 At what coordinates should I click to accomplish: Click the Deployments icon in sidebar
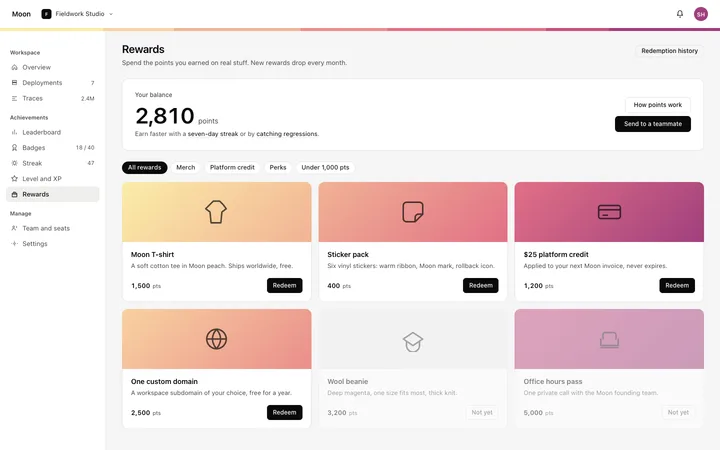pyautogui.click(x=14, y=83)
